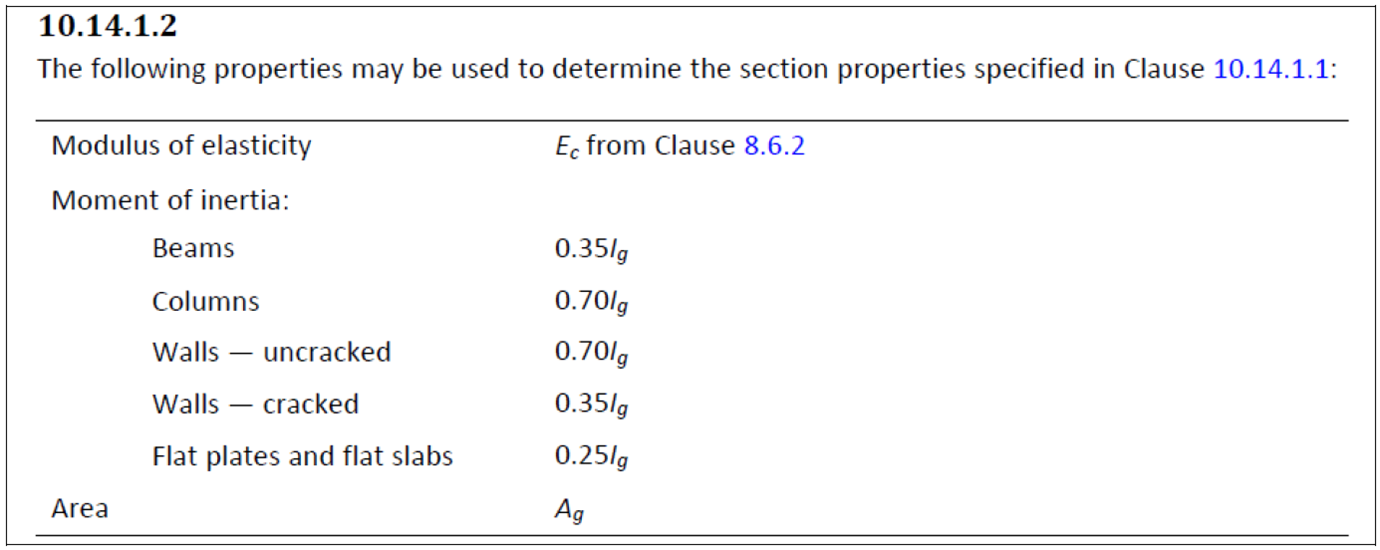Click the 'Beams' row label
Screen dimensions: 1380x550
point(193,249)
